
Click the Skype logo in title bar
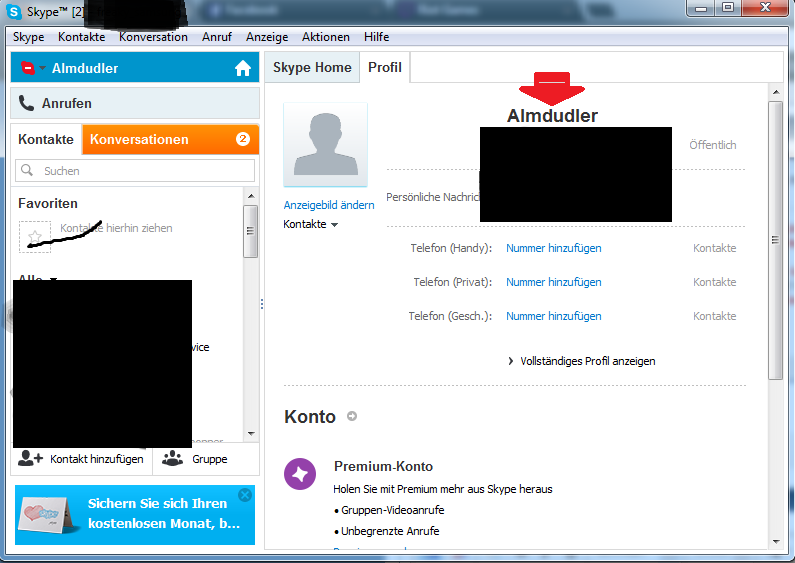(13, 11)
